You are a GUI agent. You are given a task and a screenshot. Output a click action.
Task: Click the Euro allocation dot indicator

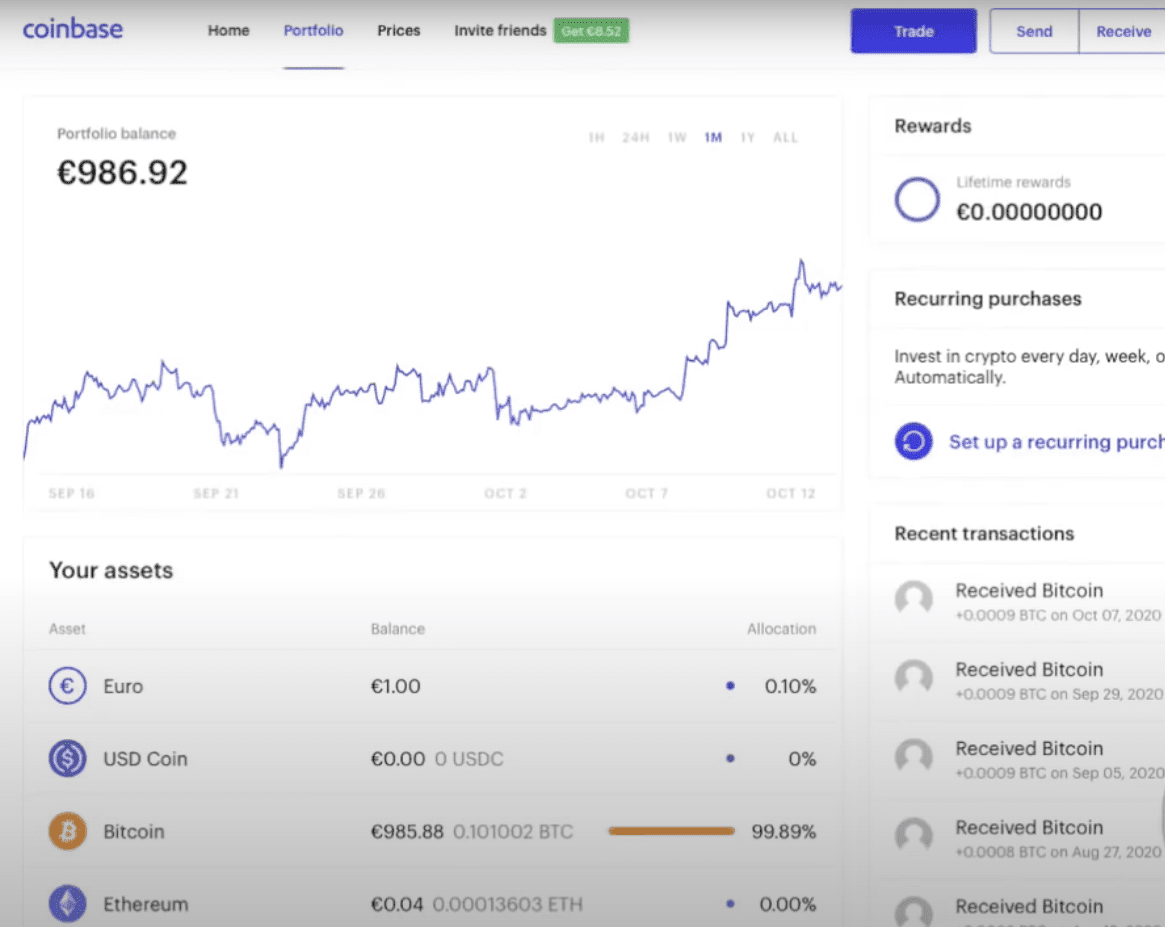coord(730,686)
